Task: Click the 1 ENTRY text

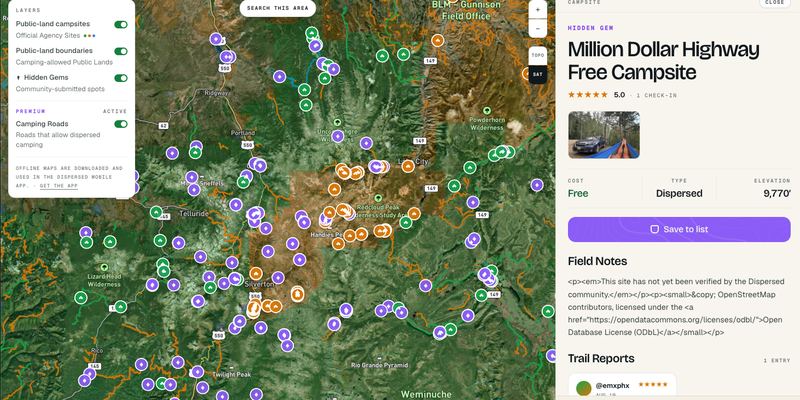Action: 777,361
